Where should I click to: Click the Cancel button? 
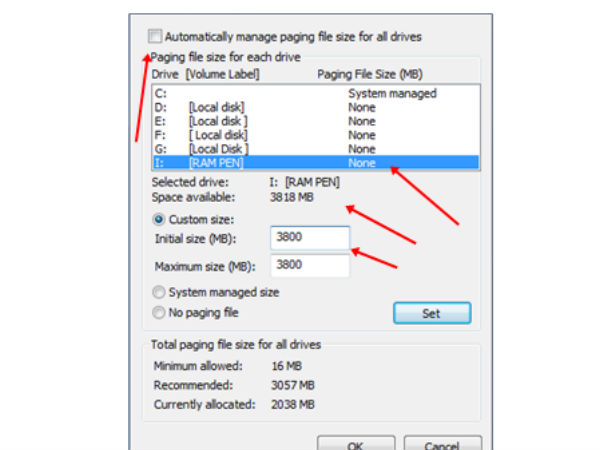(x=443, y=443)
